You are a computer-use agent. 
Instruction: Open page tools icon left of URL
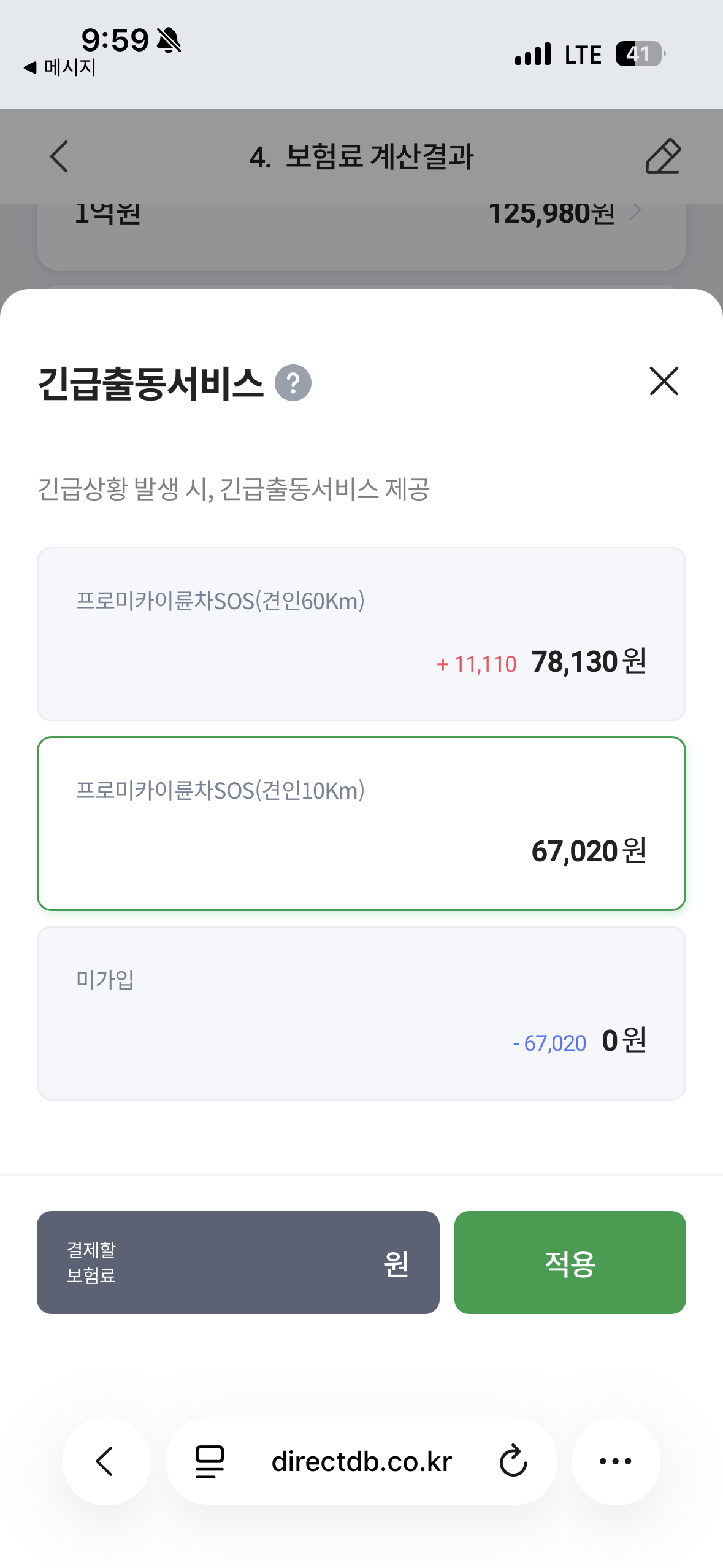point(210,1461)
